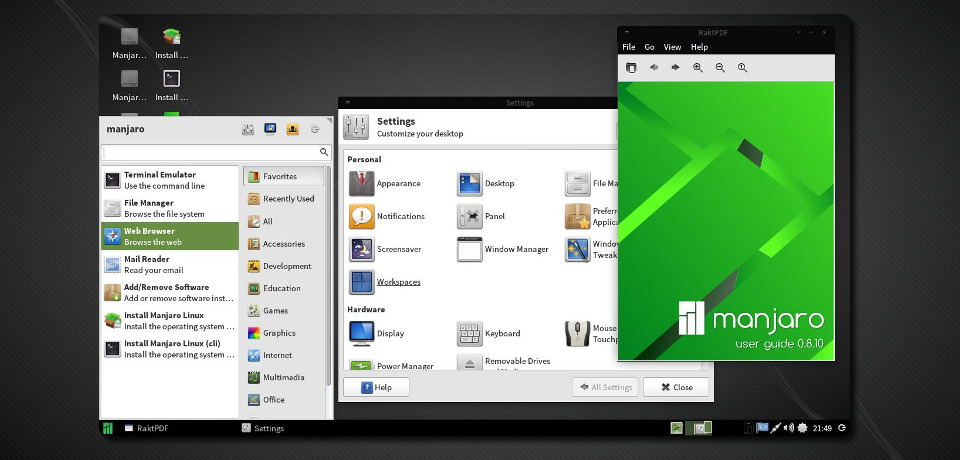
Task: Select the Recently Used category
Action: [283, 198]
